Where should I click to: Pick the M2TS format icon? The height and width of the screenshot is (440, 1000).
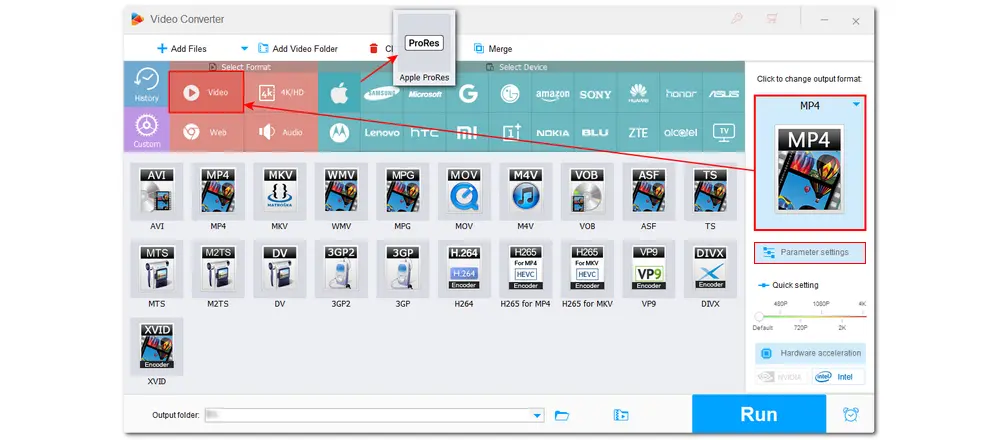[218, 269]
